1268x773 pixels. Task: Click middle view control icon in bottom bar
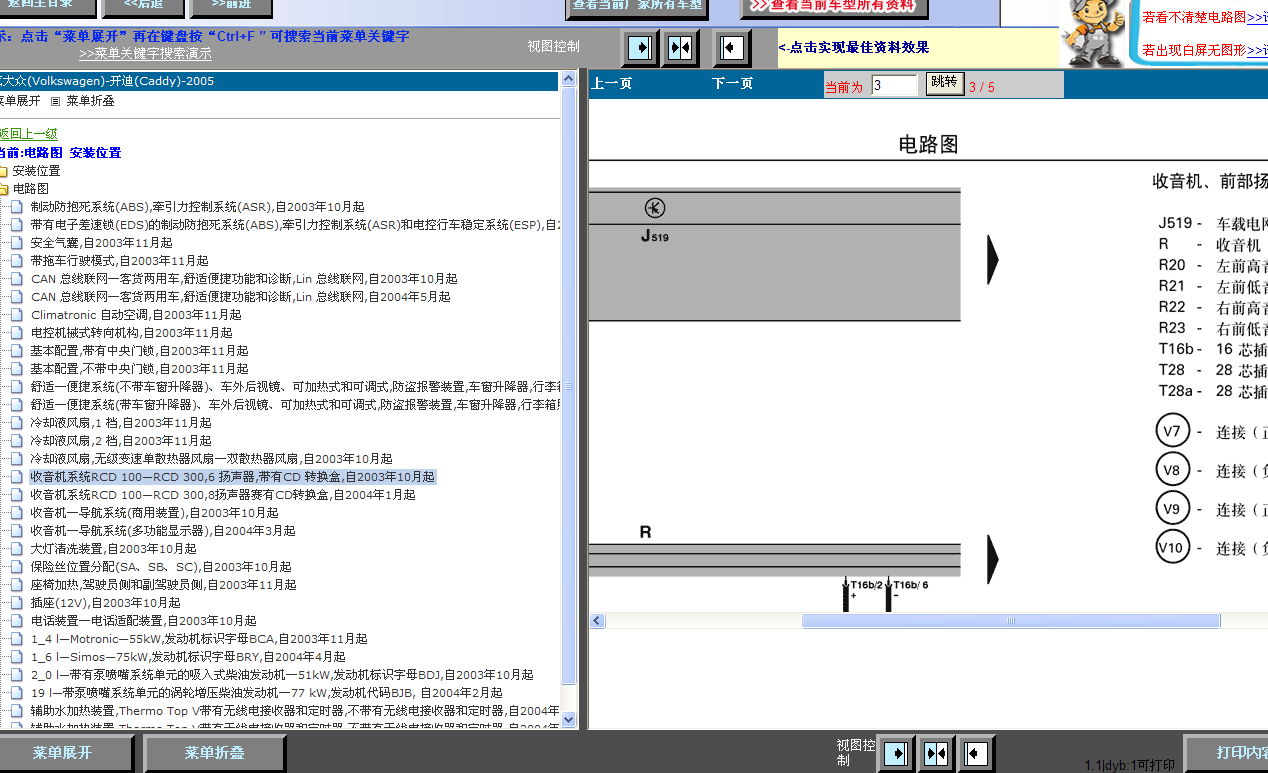point(937,752)
